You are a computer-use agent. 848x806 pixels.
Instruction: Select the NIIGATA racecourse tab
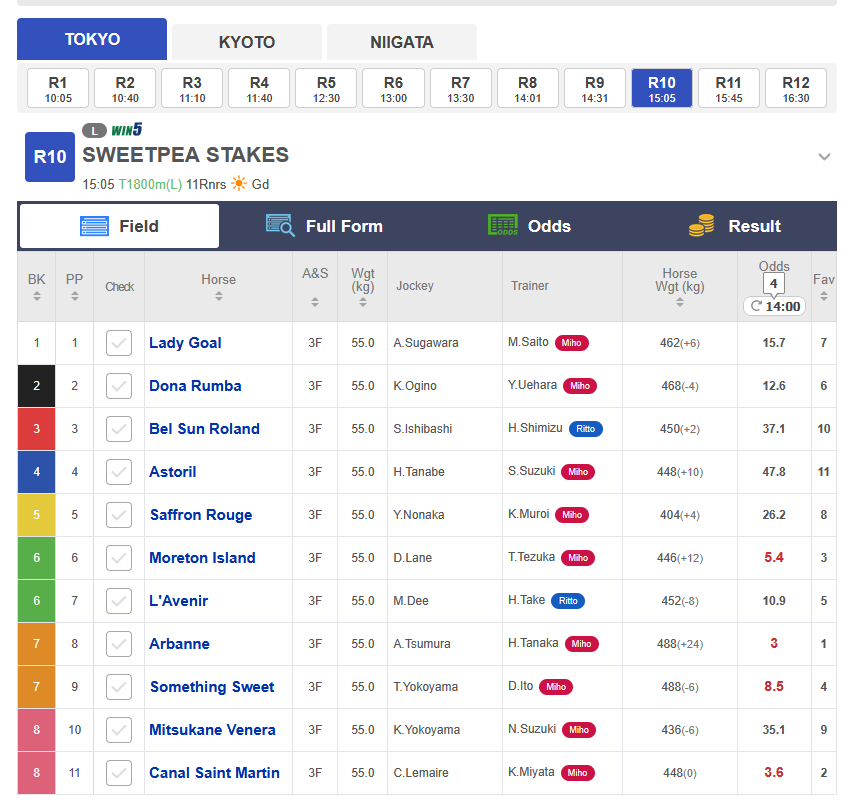pos(402,42)
